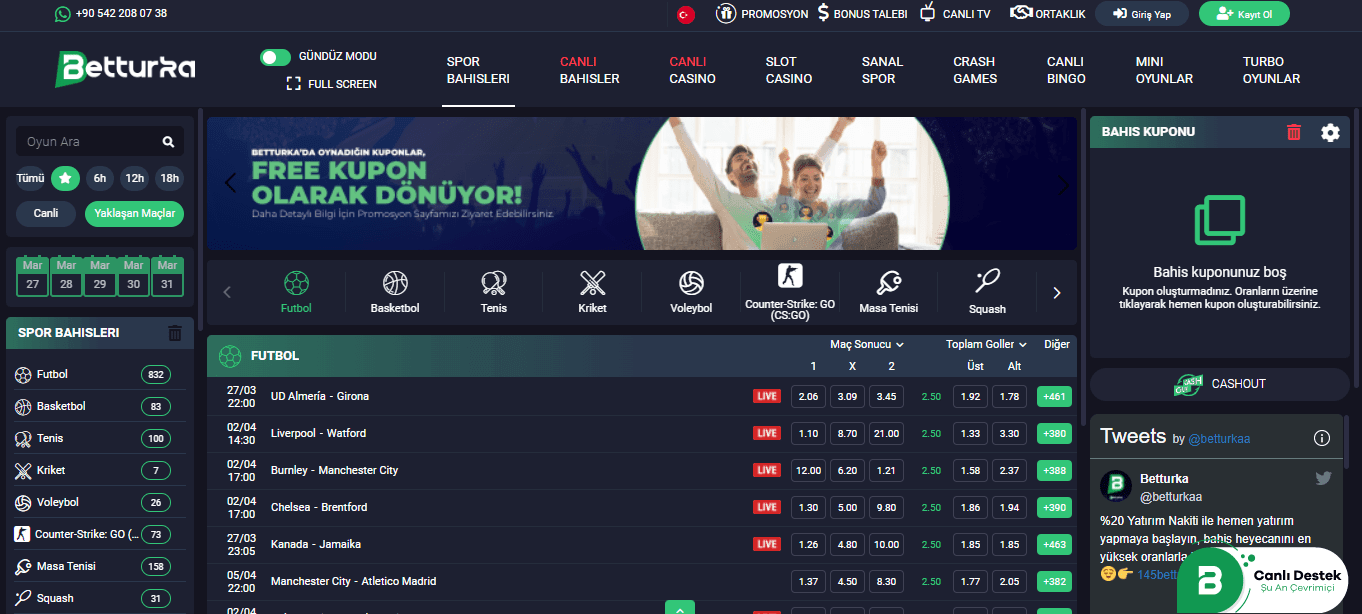Bet on Liverpool win odds 1.10

tap(808, 434)
